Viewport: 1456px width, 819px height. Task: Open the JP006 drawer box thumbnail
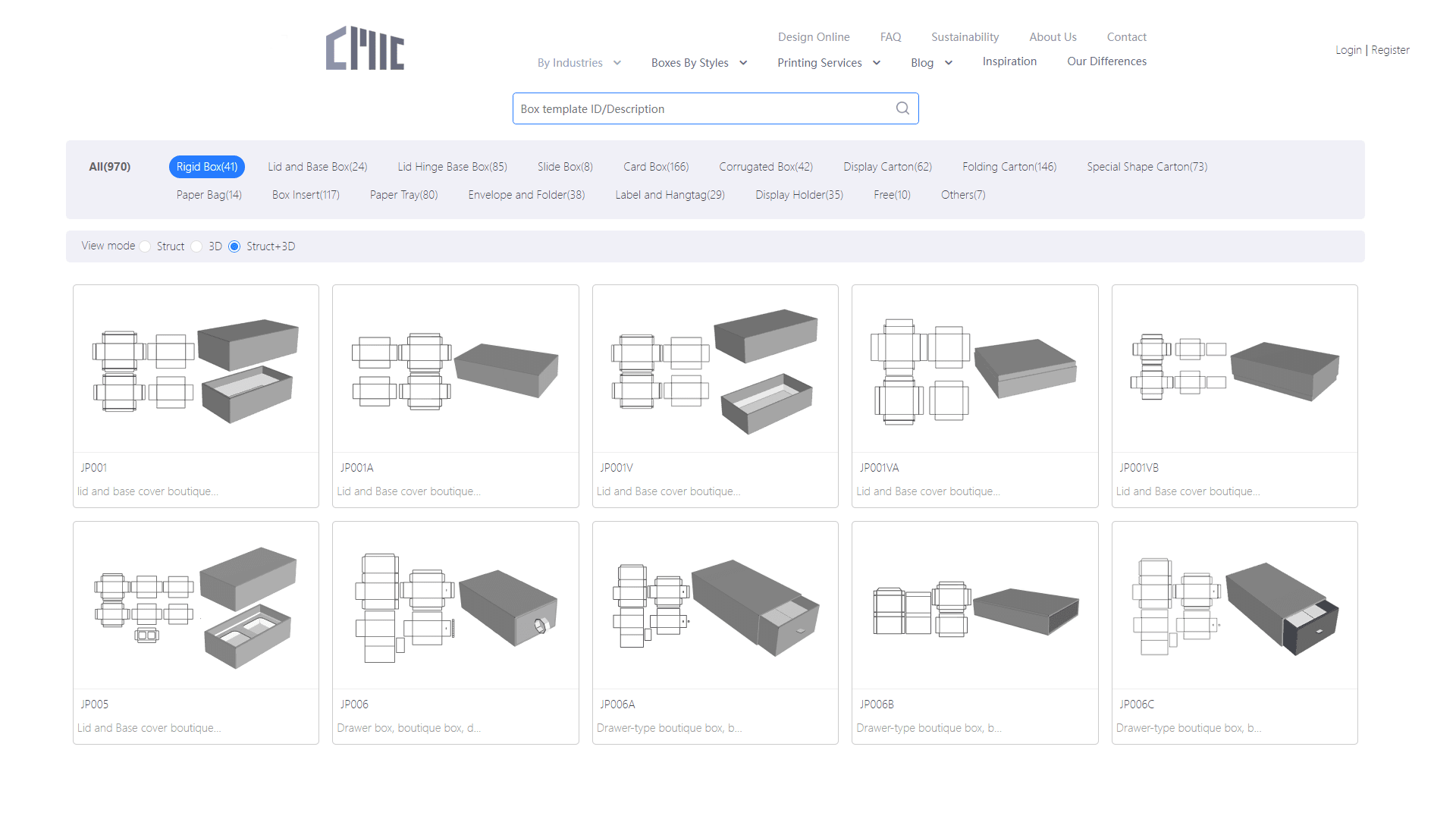(x=455, y=606)
